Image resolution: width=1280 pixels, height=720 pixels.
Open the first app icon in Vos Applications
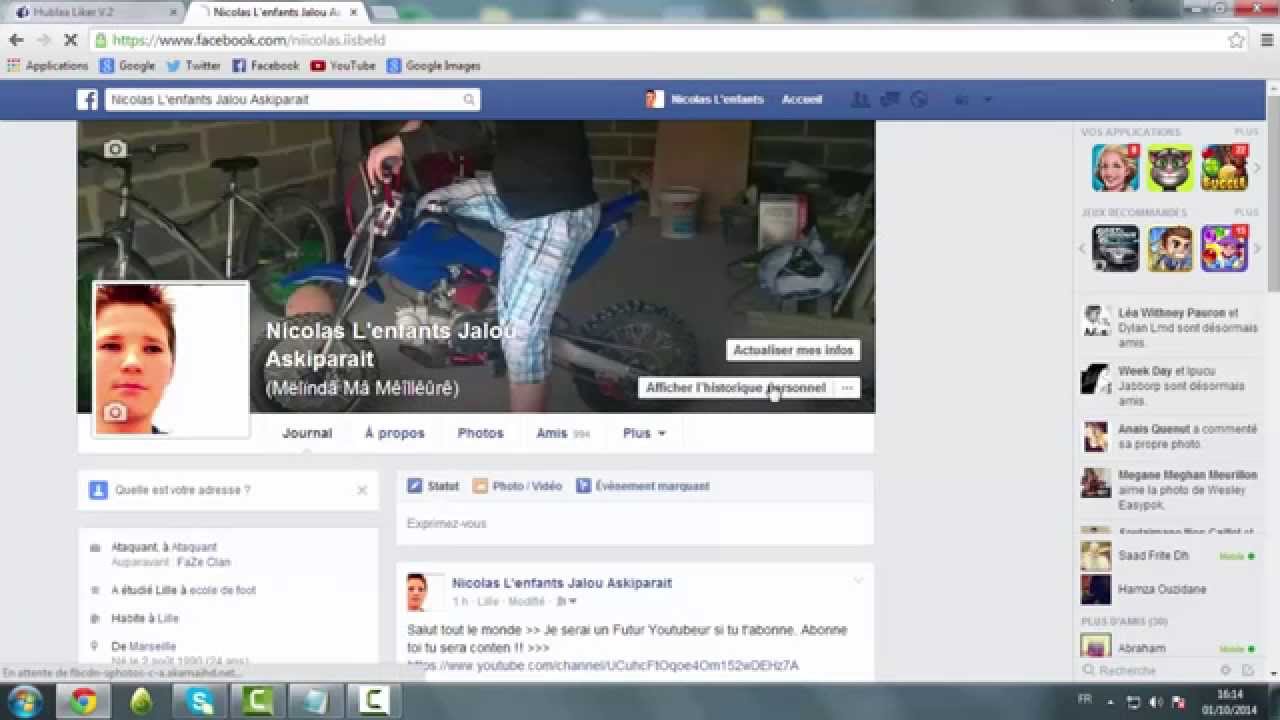(x=1116, y=167)
